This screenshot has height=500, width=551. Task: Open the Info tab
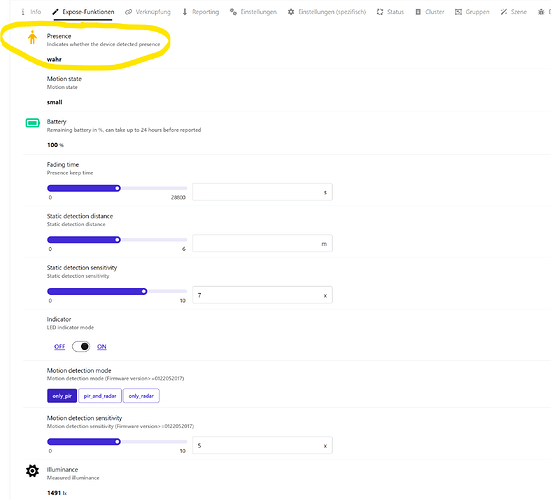coord(32,12)
